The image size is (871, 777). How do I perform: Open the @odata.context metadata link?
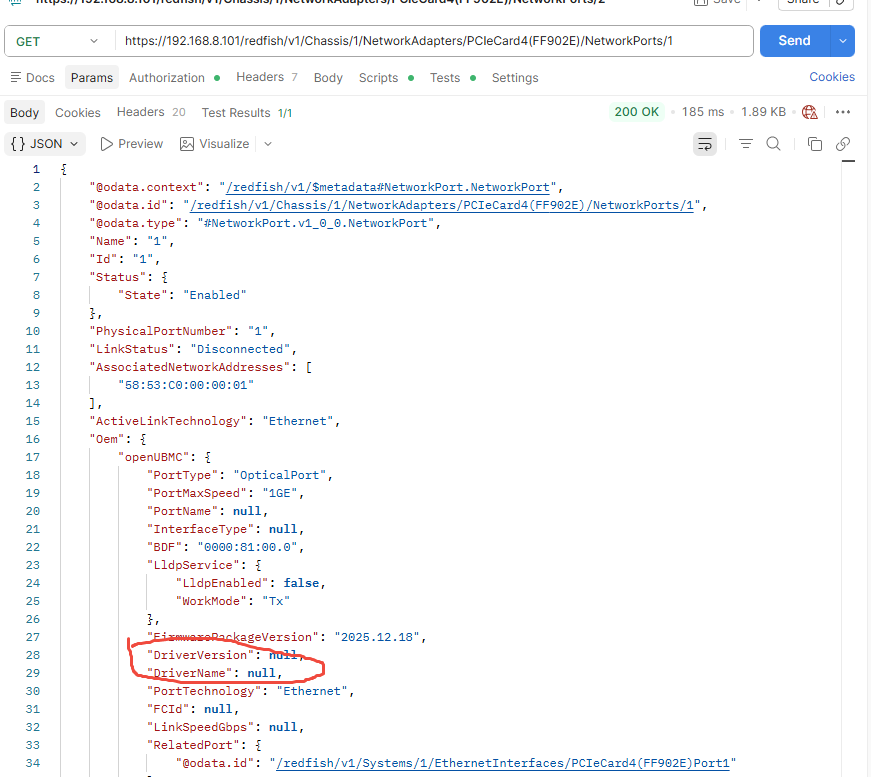coord(387,187)
